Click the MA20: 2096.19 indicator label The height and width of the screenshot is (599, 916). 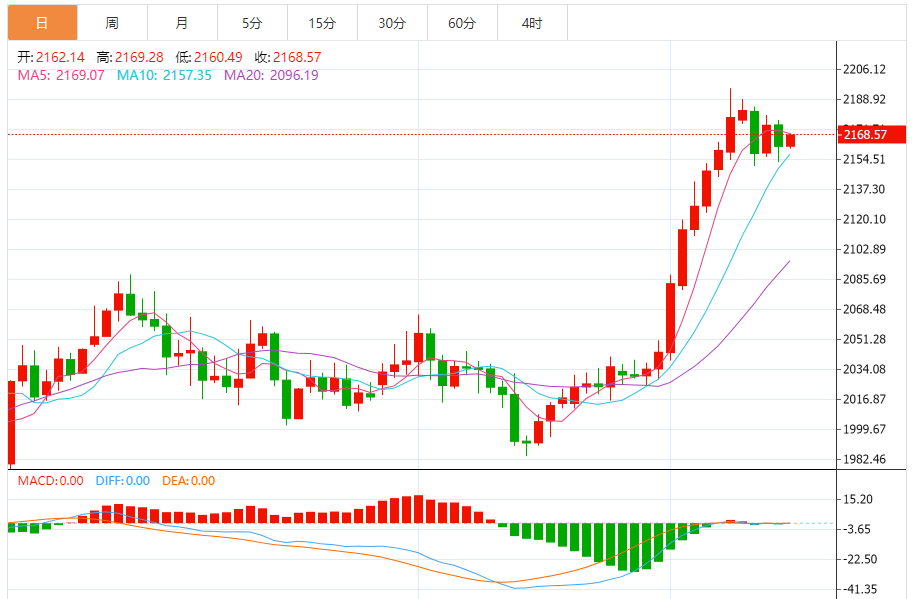[x=272, y=75]
